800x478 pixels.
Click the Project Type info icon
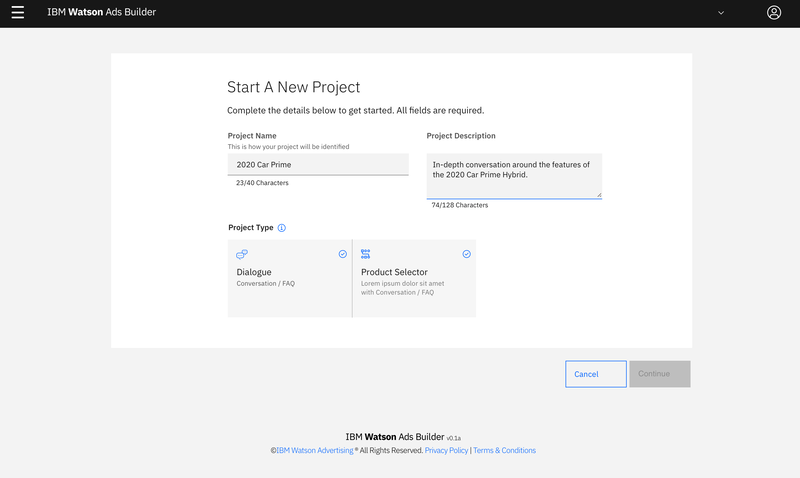click(x=282, y=228)
